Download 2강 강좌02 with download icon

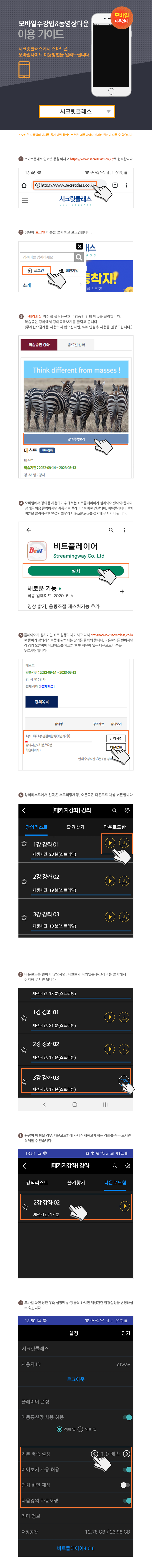click(124, 881)
